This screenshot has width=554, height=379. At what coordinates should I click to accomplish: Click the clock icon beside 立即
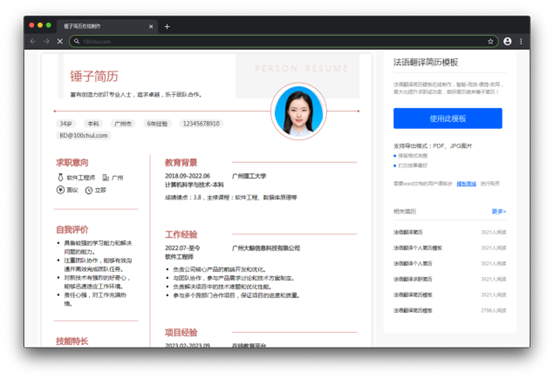coord(89,190)
